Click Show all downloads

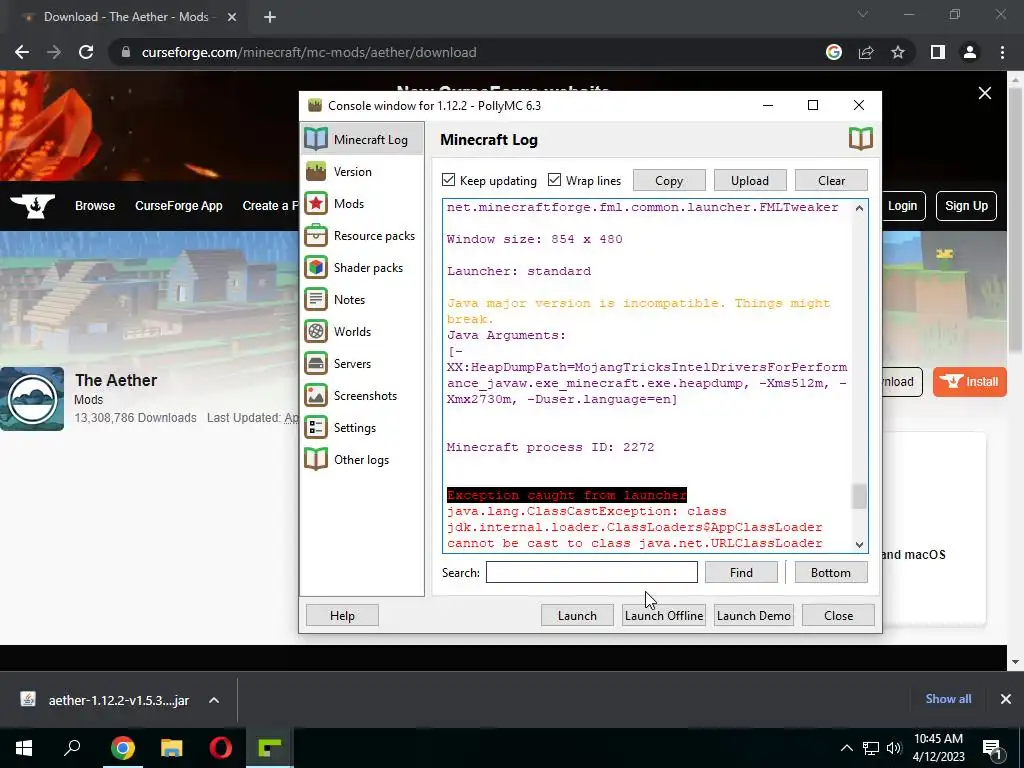click(x=948, y=699)
